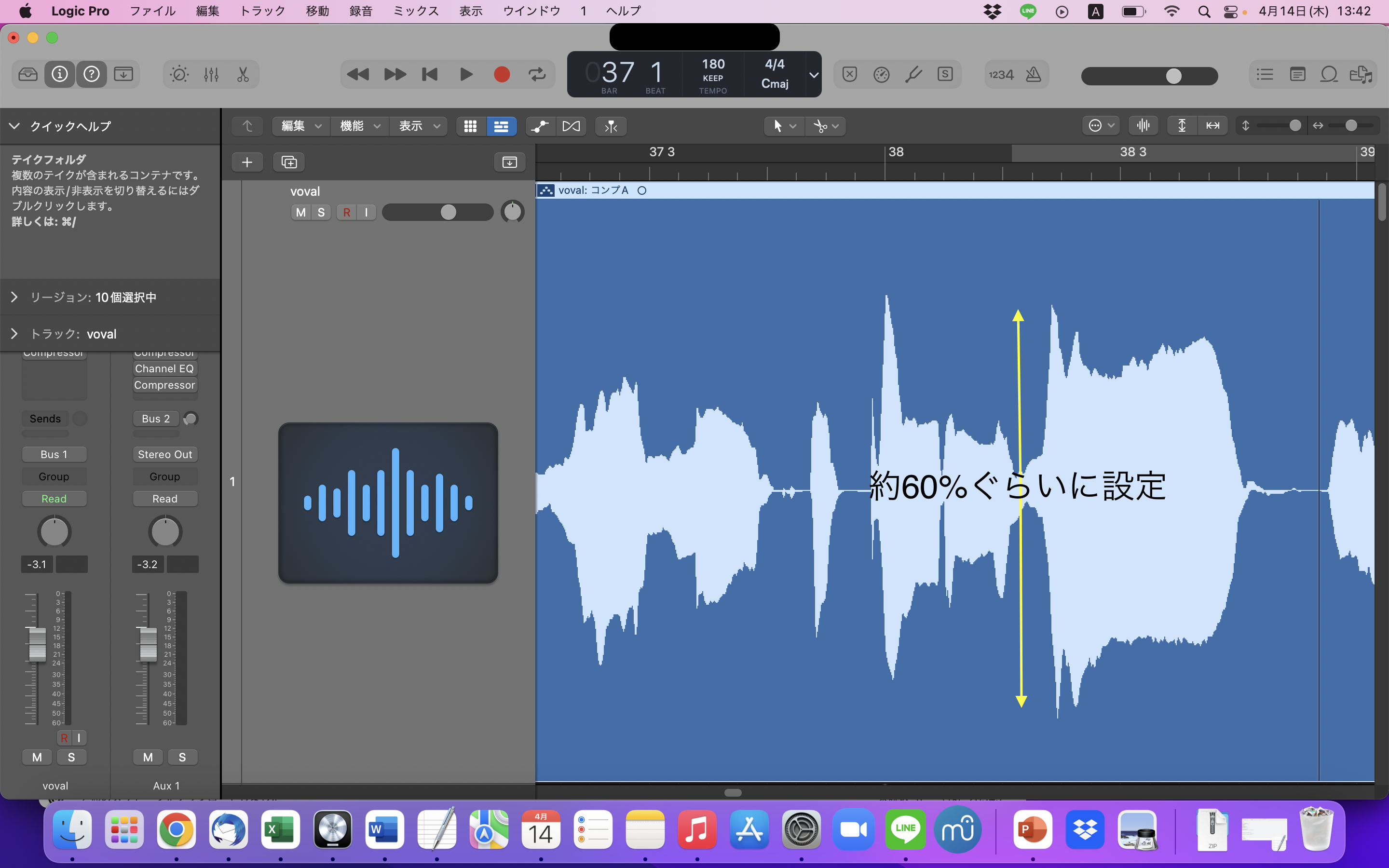This screenshot has width=1389, height=868.
Task: Click the Waveform zoom button
Action: 1143,126
